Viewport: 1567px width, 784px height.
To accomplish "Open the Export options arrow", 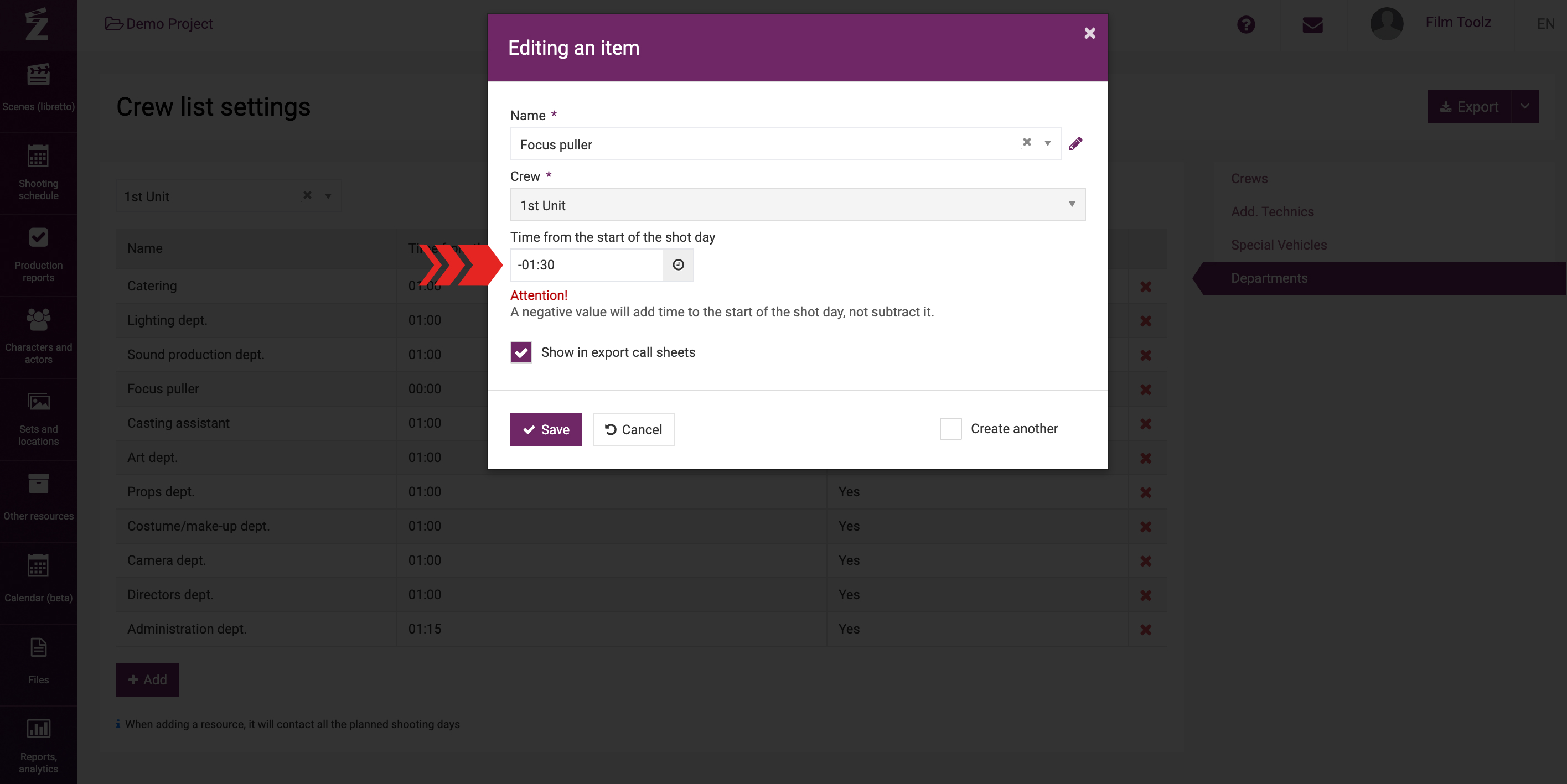I will coord(1524,106).
